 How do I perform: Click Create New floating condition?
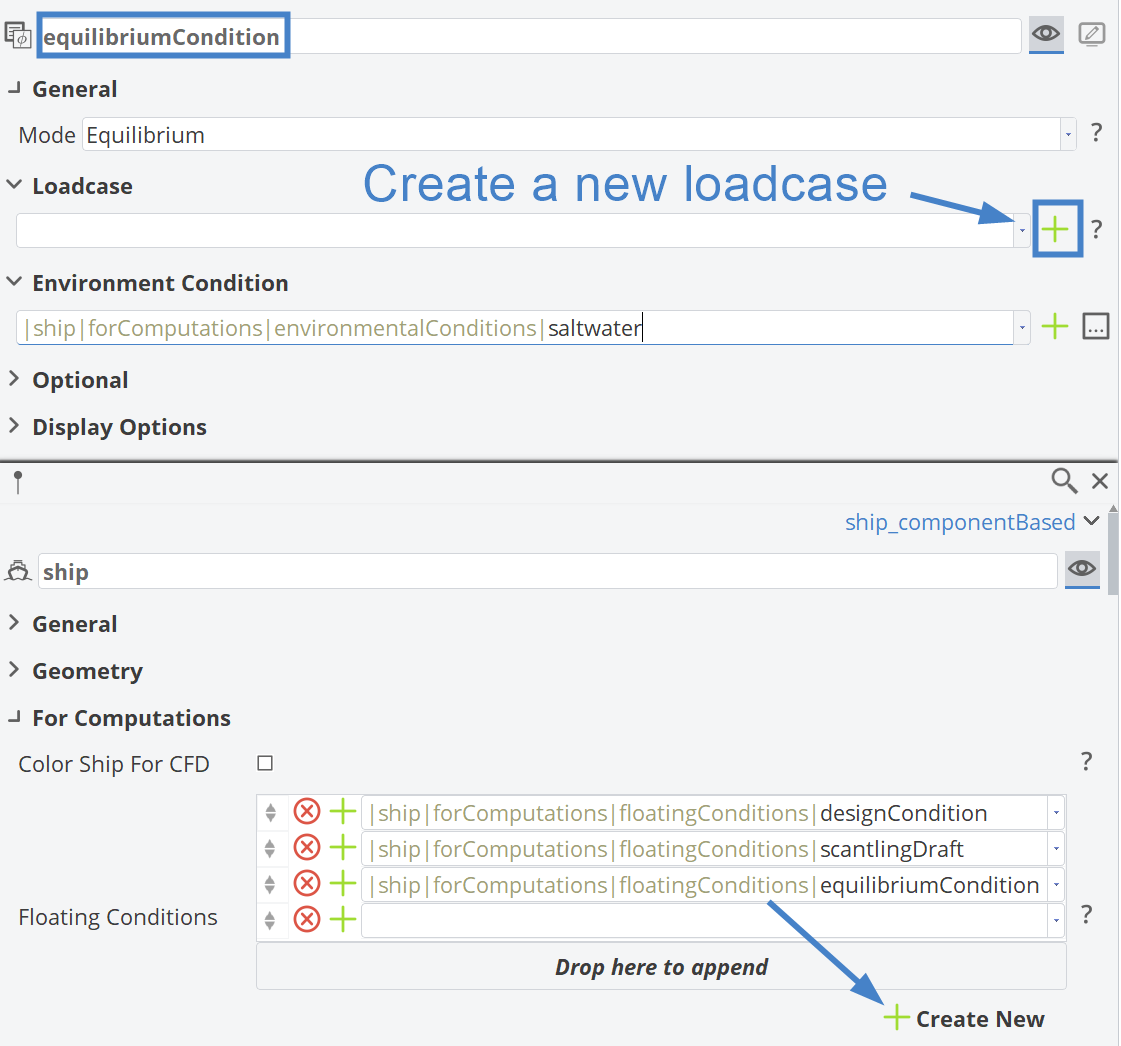(964, 1019)
